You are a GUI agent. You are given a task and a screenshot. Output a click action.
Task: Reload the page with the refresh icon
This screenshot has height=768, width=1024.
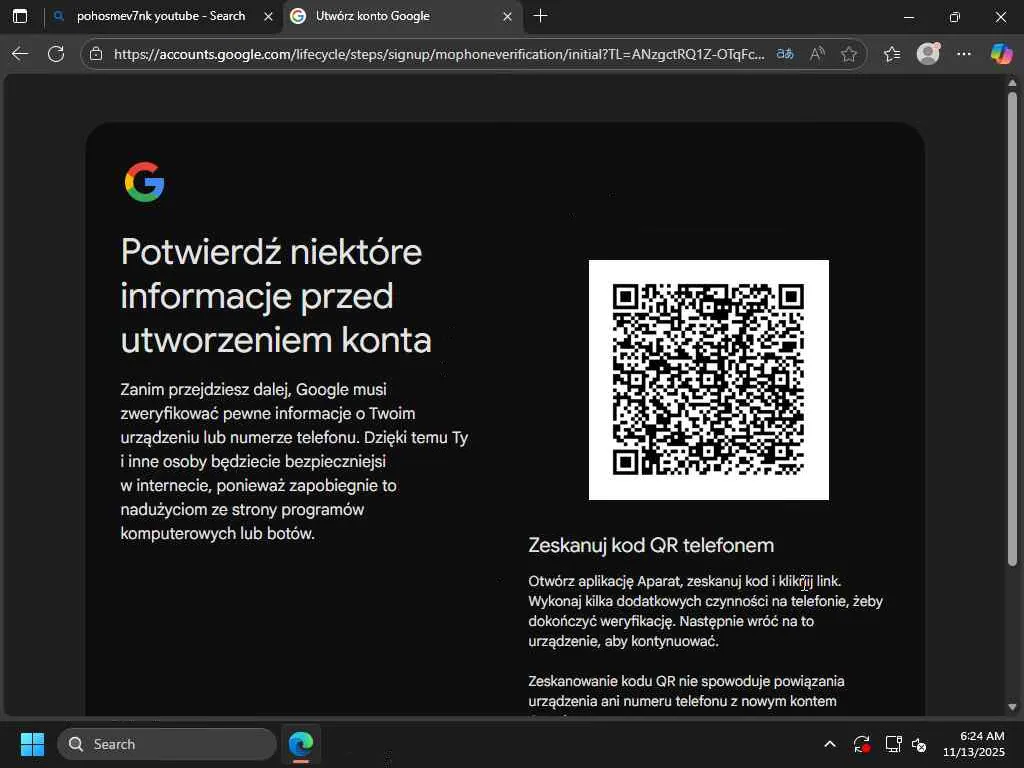pyautogui.click(x=56, y=54)
